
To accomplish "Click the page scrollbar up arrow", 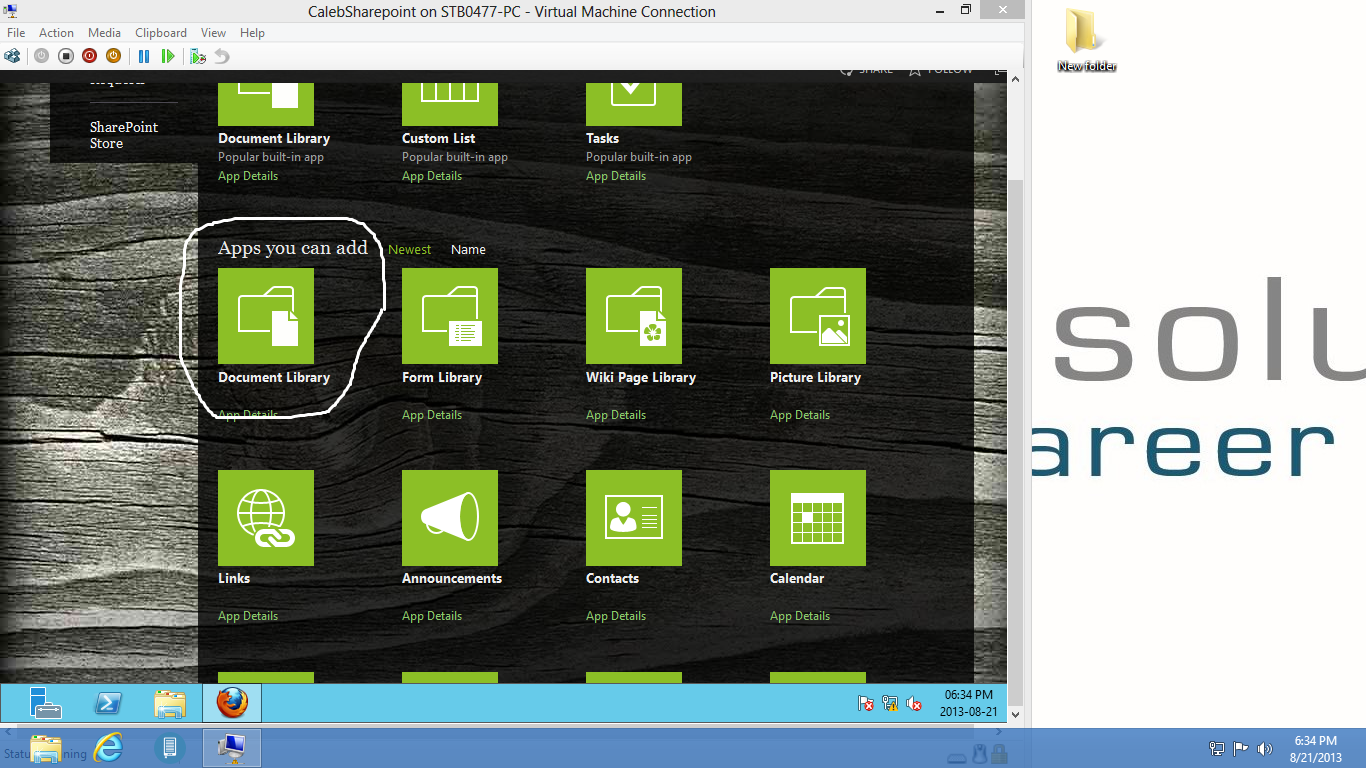I will (1015, 79).
